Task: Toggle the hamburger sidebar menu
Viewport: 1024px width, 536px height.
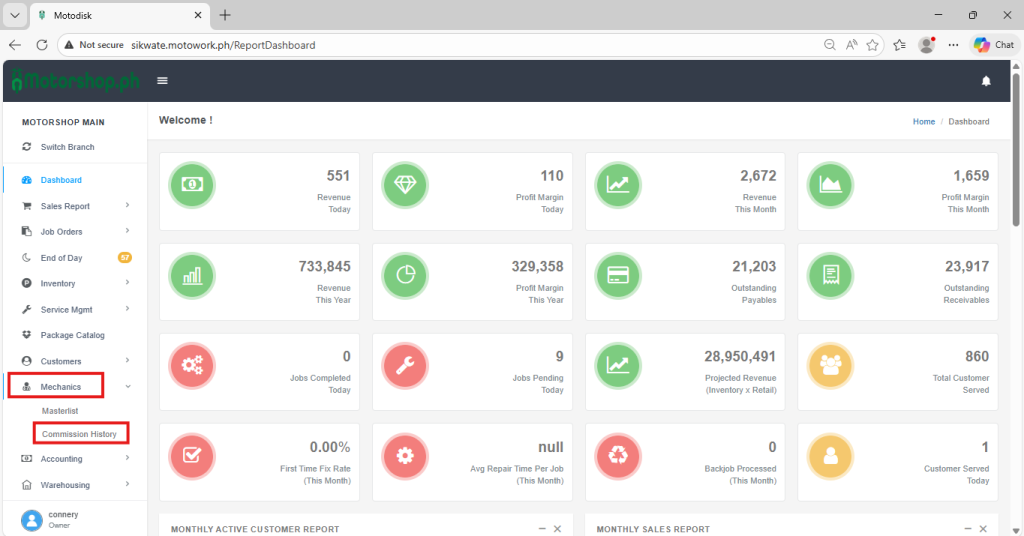Action: (x=162, y=81)
